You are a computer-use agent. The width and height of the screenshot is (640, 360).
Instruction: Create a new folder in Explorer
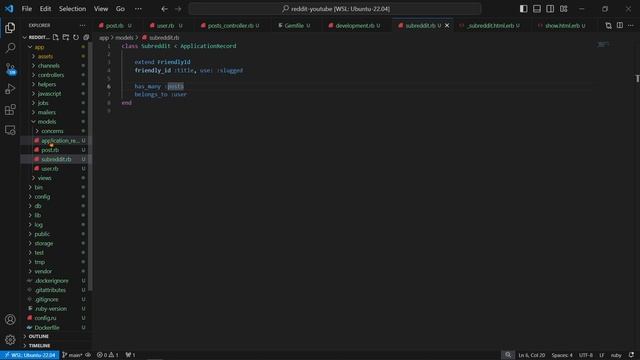tap(66, 37)
